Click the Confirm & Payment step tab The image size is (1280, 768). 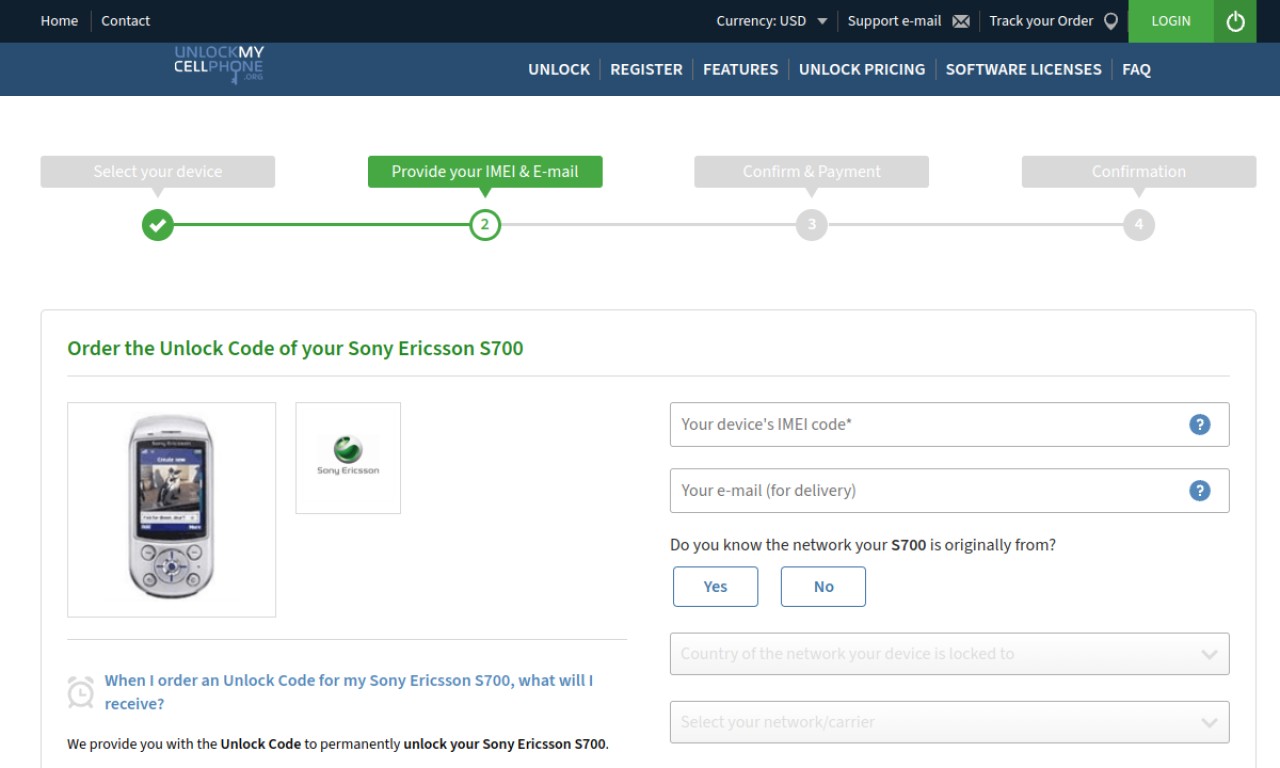click(x=812, y=172)
